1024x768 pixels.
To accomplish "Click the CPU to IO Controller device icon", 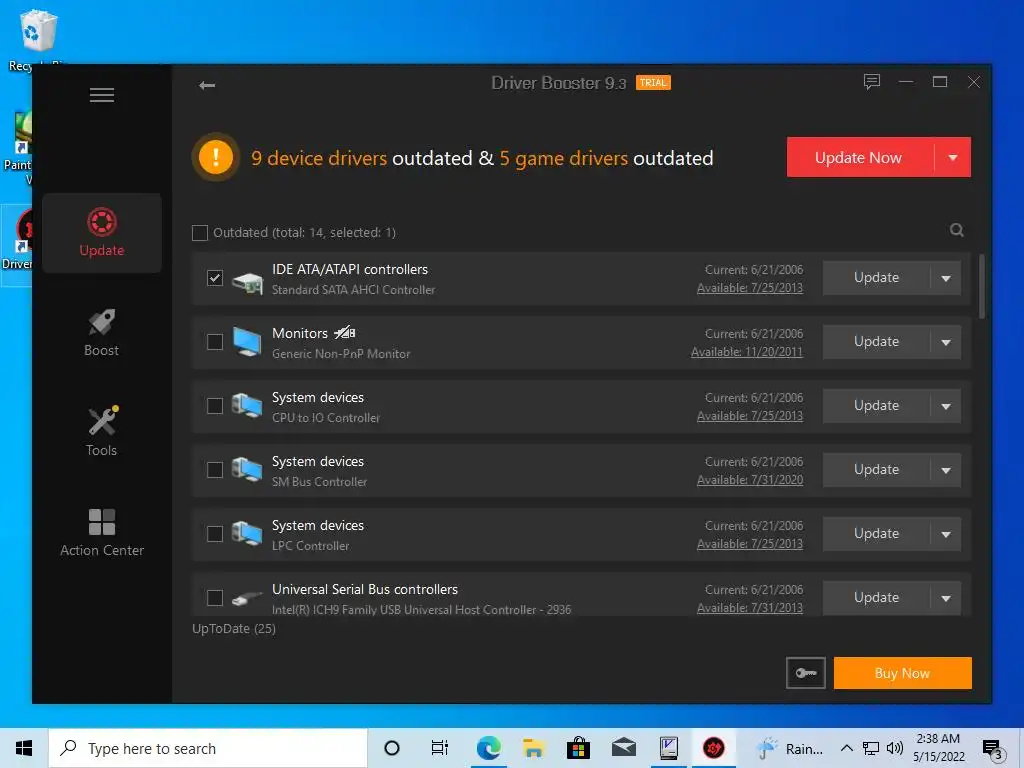I will point(247,406).
